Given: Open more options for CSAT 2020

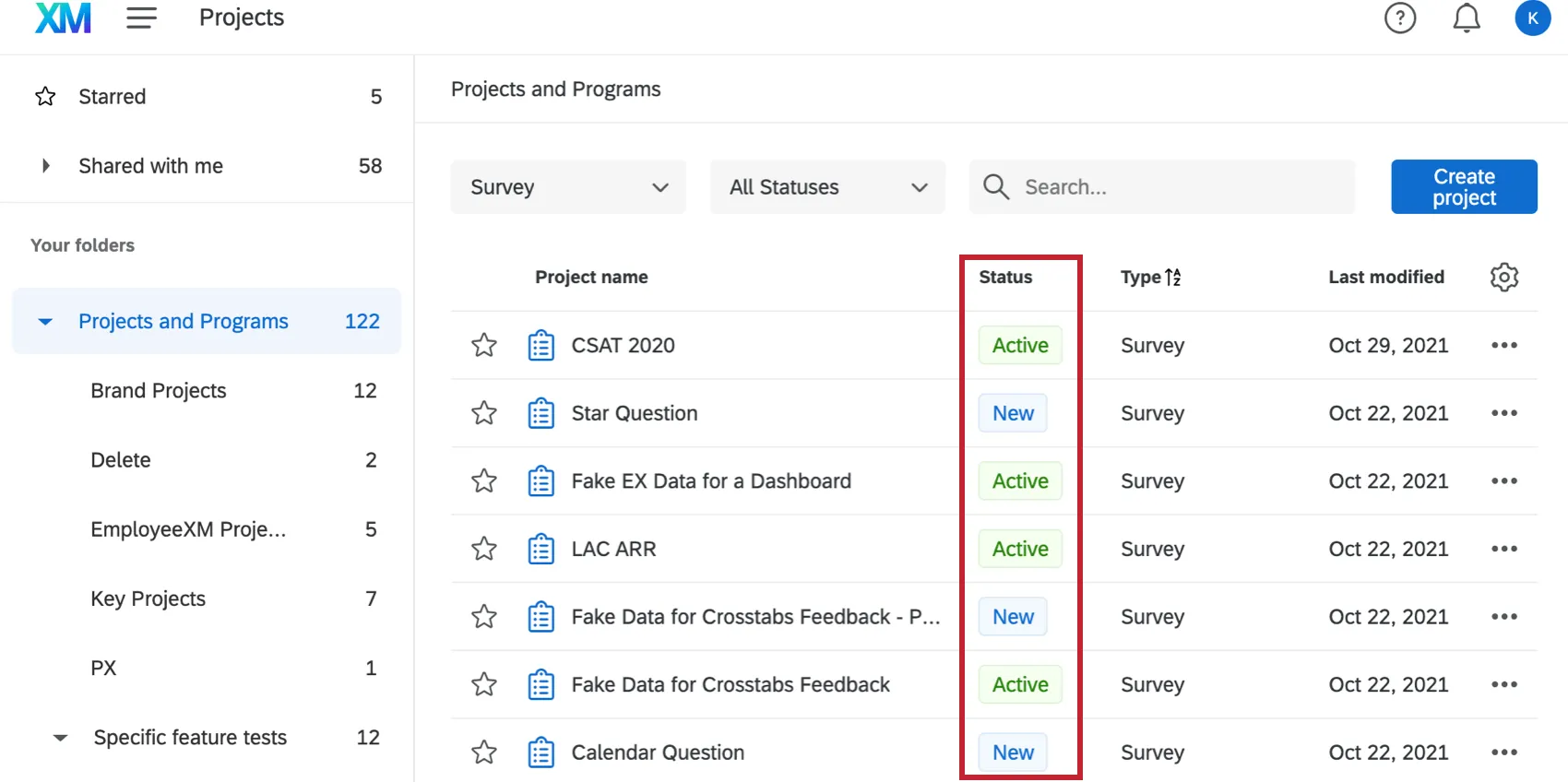Looking at the screenshot, I should tap(1503, 345).
